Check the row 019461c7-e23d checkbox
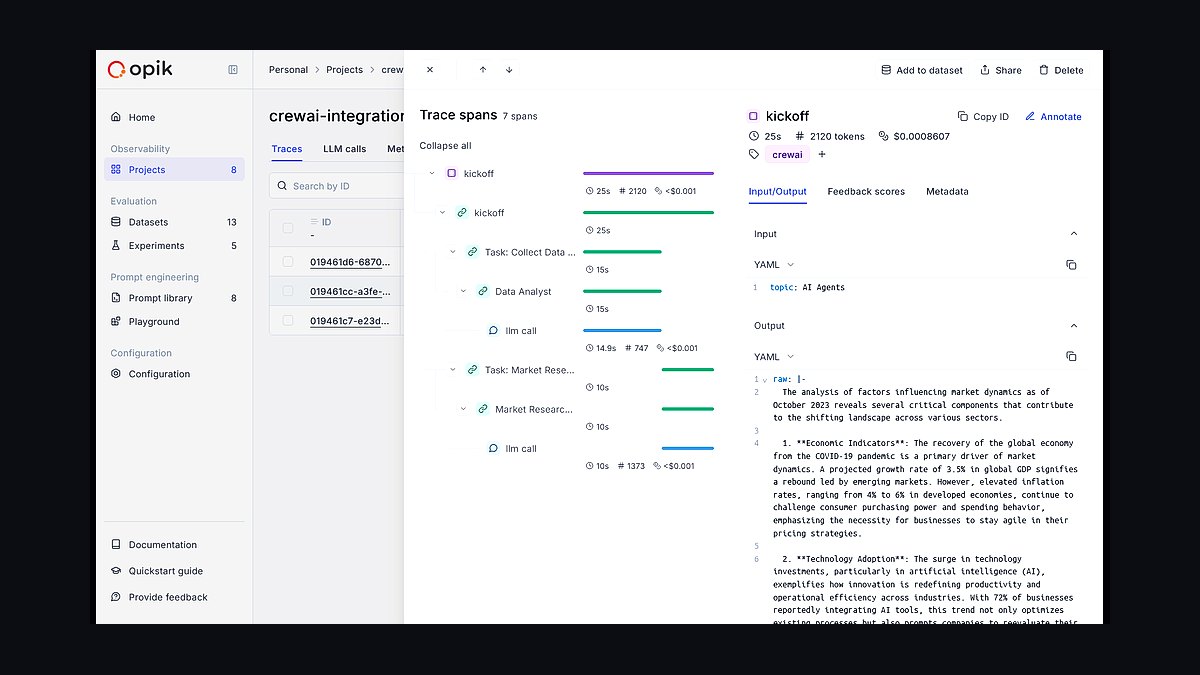The image size is (1200, 675). (x=288, y=321)
